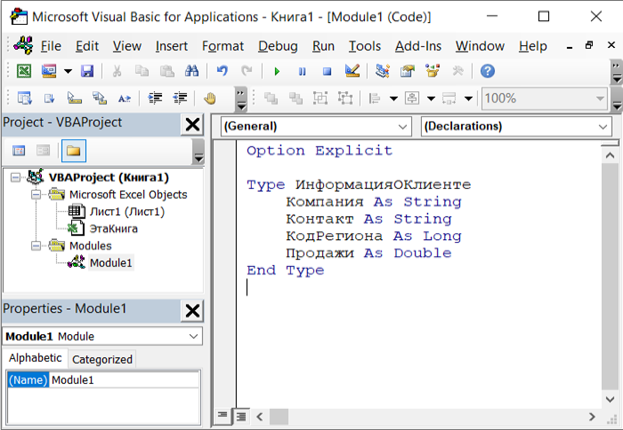This screenshot has width=623, height=430.
Task: Open the 100% zoom combo box
Action: pyautogui.click(x=544, y=98)
